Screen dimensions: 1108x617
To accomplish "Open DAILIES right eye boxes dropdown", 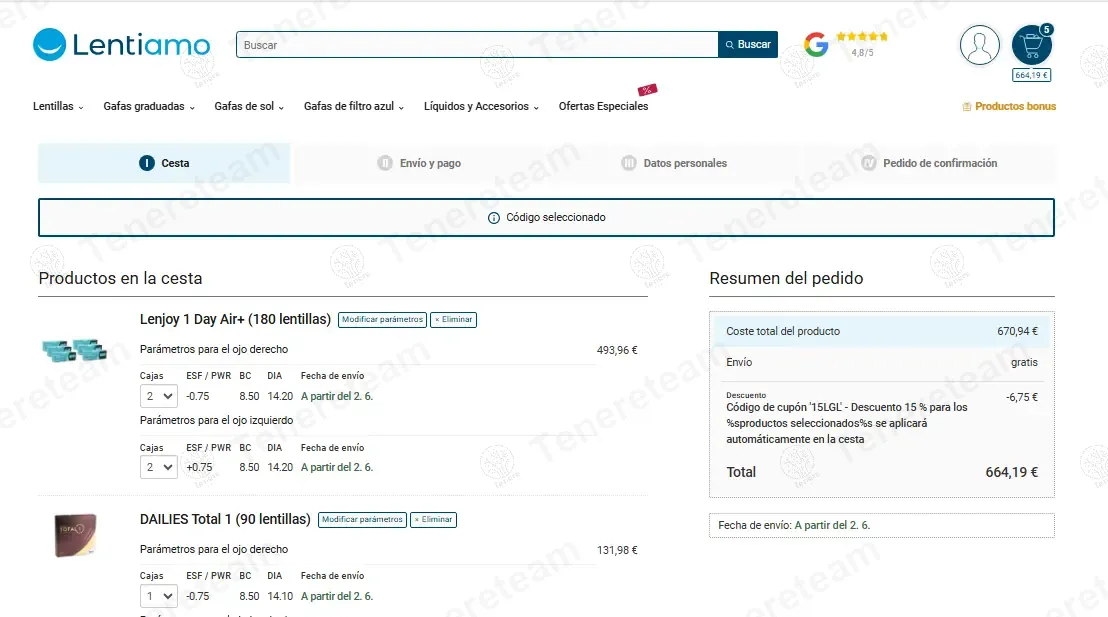I will click(x=158, y=596).
